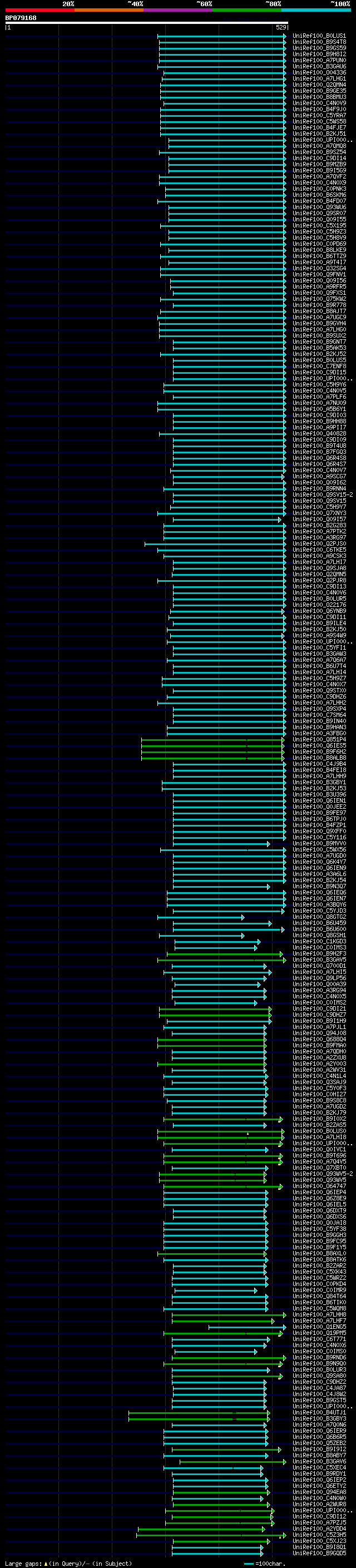Click green alignment bar of UniRef100_Q6IES5
The height and width of the screenshot is (1568, 356).
click(x=212, y=746)
